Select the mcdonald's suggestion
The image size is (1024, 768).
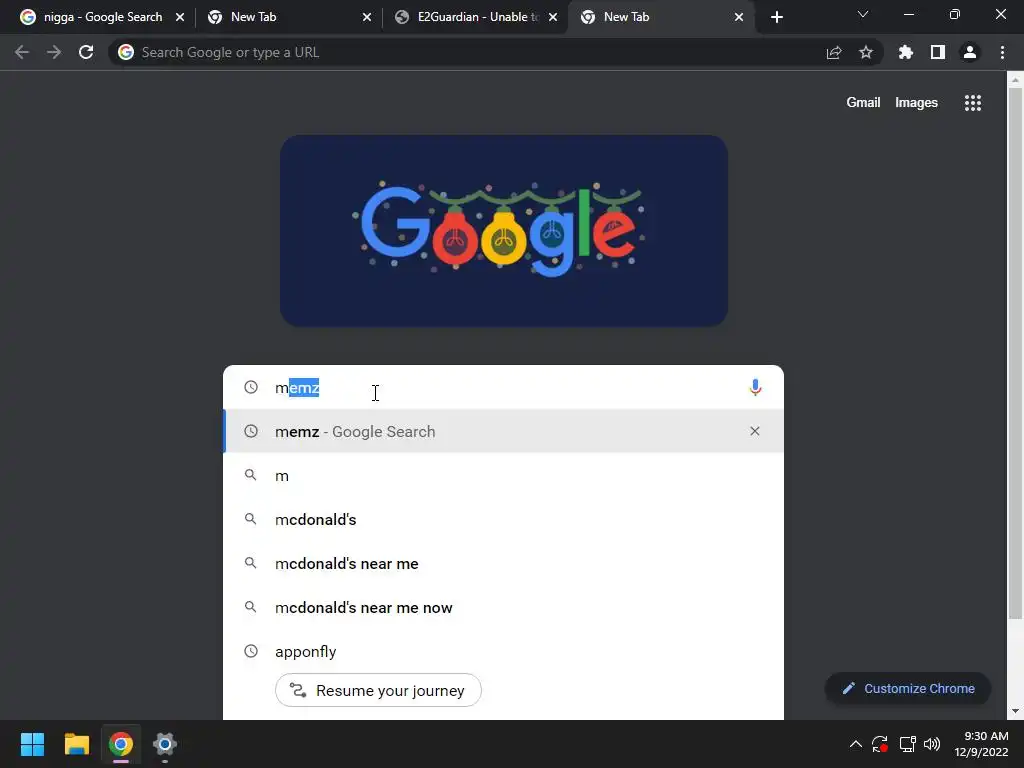pos(503,519)
